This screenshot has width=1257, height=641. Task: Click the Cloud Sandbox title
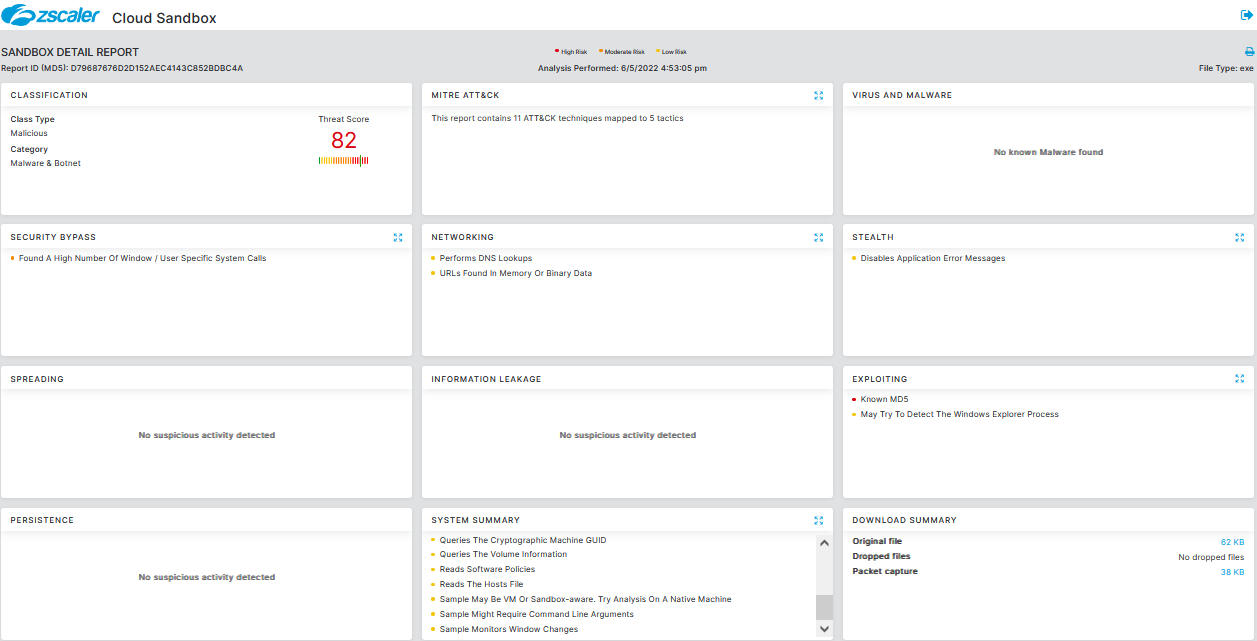coord(164,18)
